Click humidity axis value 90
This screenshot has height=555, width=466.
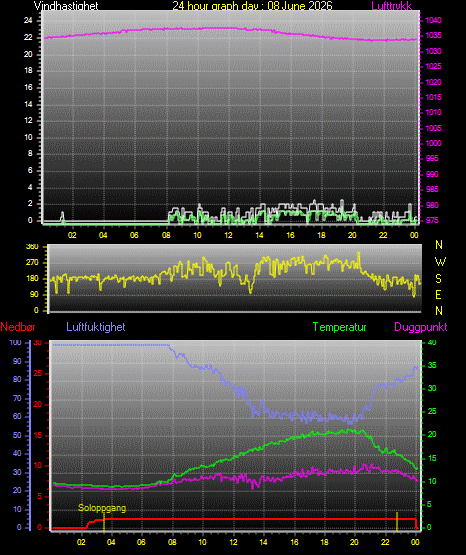17,361
